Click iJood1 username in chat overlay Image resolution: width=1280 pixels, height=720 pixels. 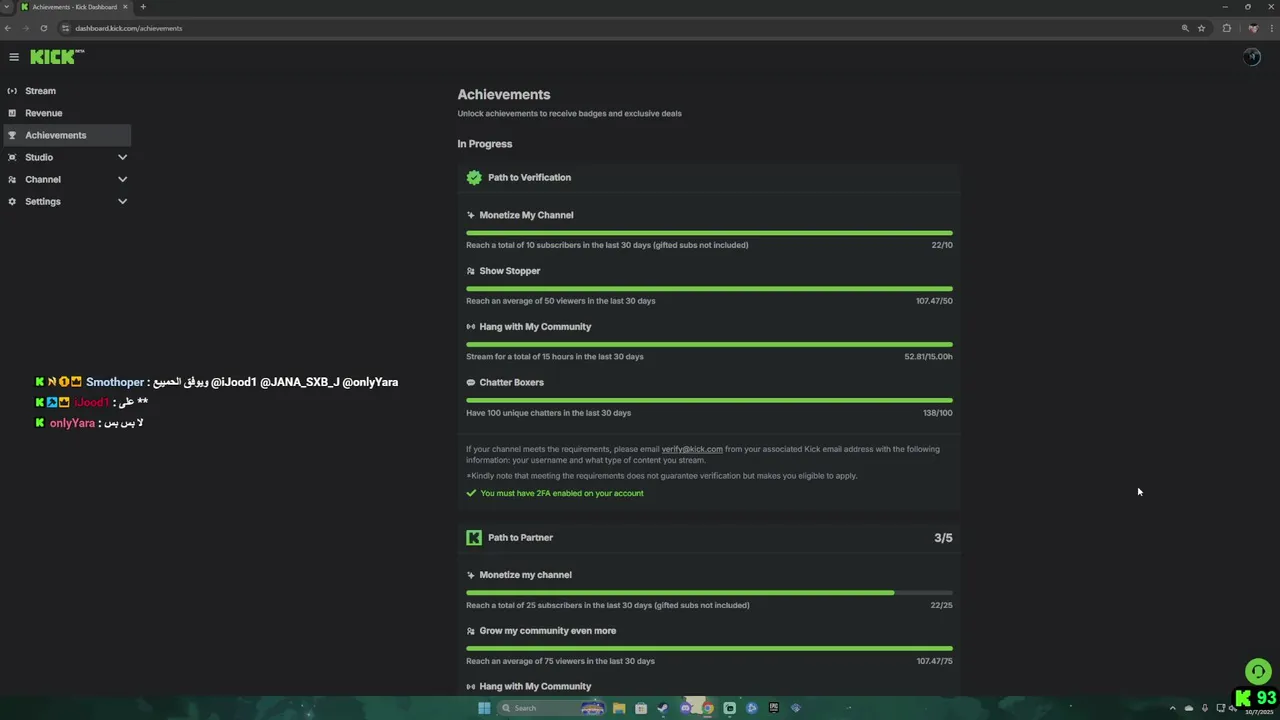[91, 402]
